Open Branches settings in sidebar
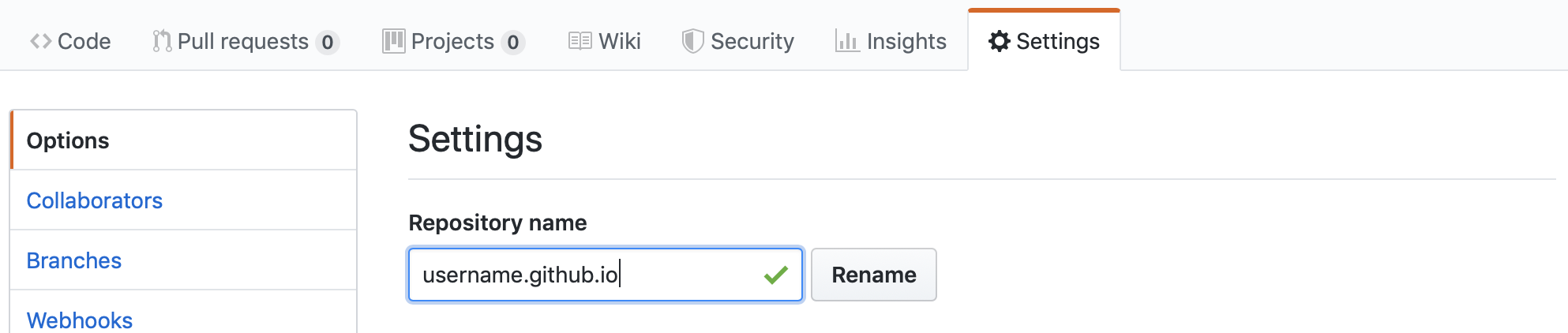Image resolution: width=1568 pixels, height=333 pixels. tap(74, 260)
